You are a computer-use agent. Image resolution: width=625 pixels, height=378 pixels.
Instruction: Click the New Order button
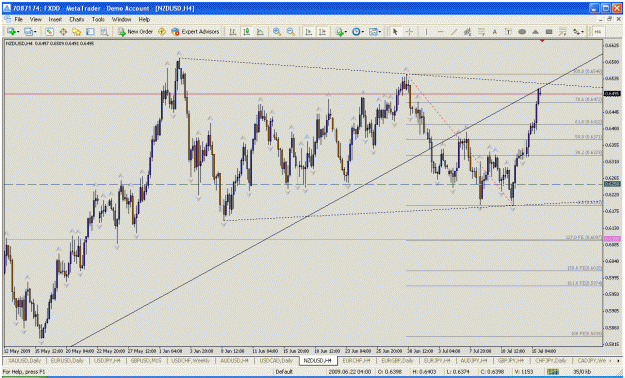coord(135,32)
